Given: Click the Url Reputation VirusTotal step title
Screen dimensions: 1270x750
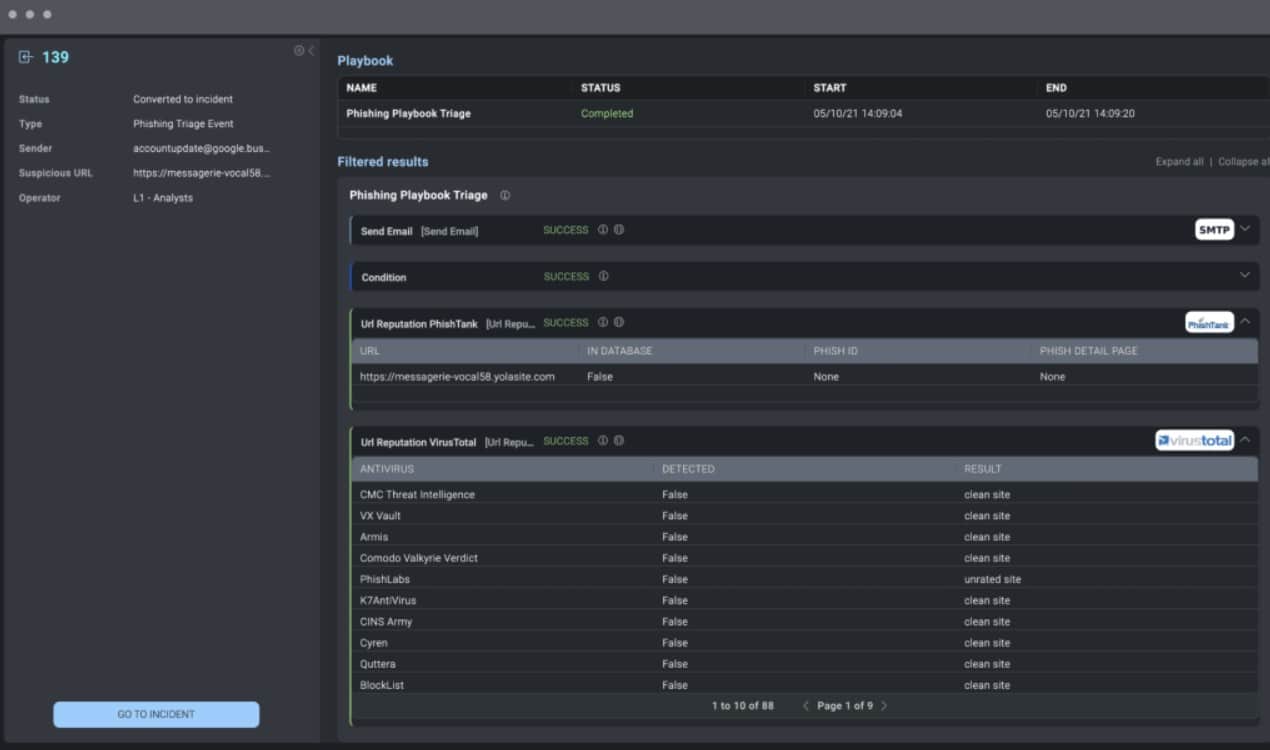Looking at the screenshot, I should (x=418, y=442).
